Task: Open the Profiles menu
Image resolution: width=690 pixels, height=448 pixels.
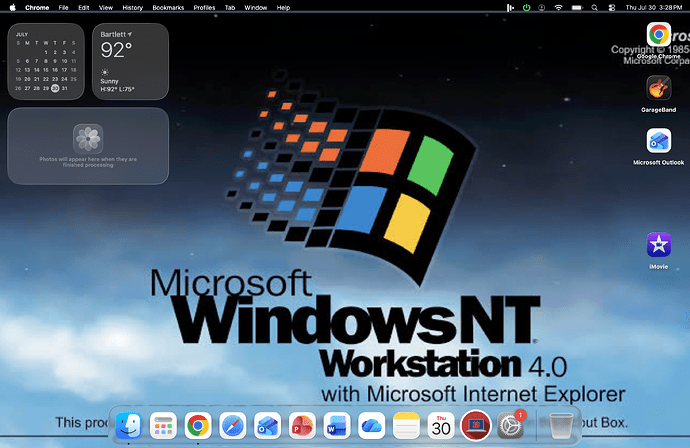Action: (x=204, y=7)
